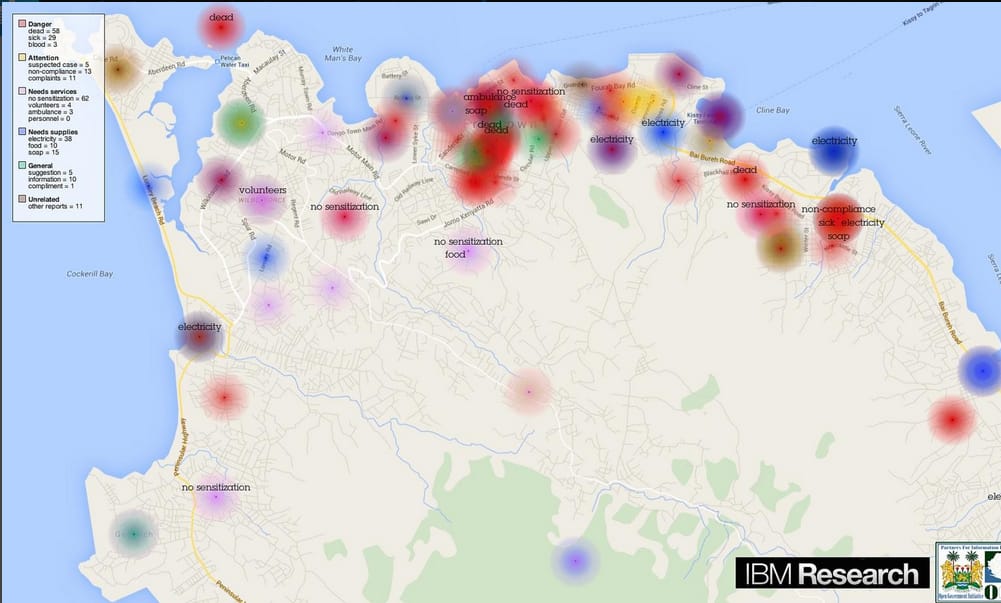This screenshot has height=603, width=1001.
Task: Click the green General legend swatch
Action: pos(22,165)
